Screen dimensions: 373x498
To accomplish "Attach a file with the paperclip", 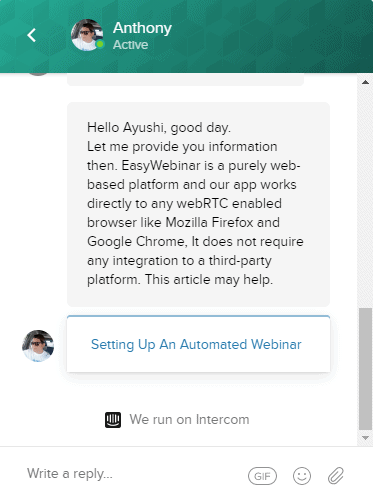I will pos(336,475).
